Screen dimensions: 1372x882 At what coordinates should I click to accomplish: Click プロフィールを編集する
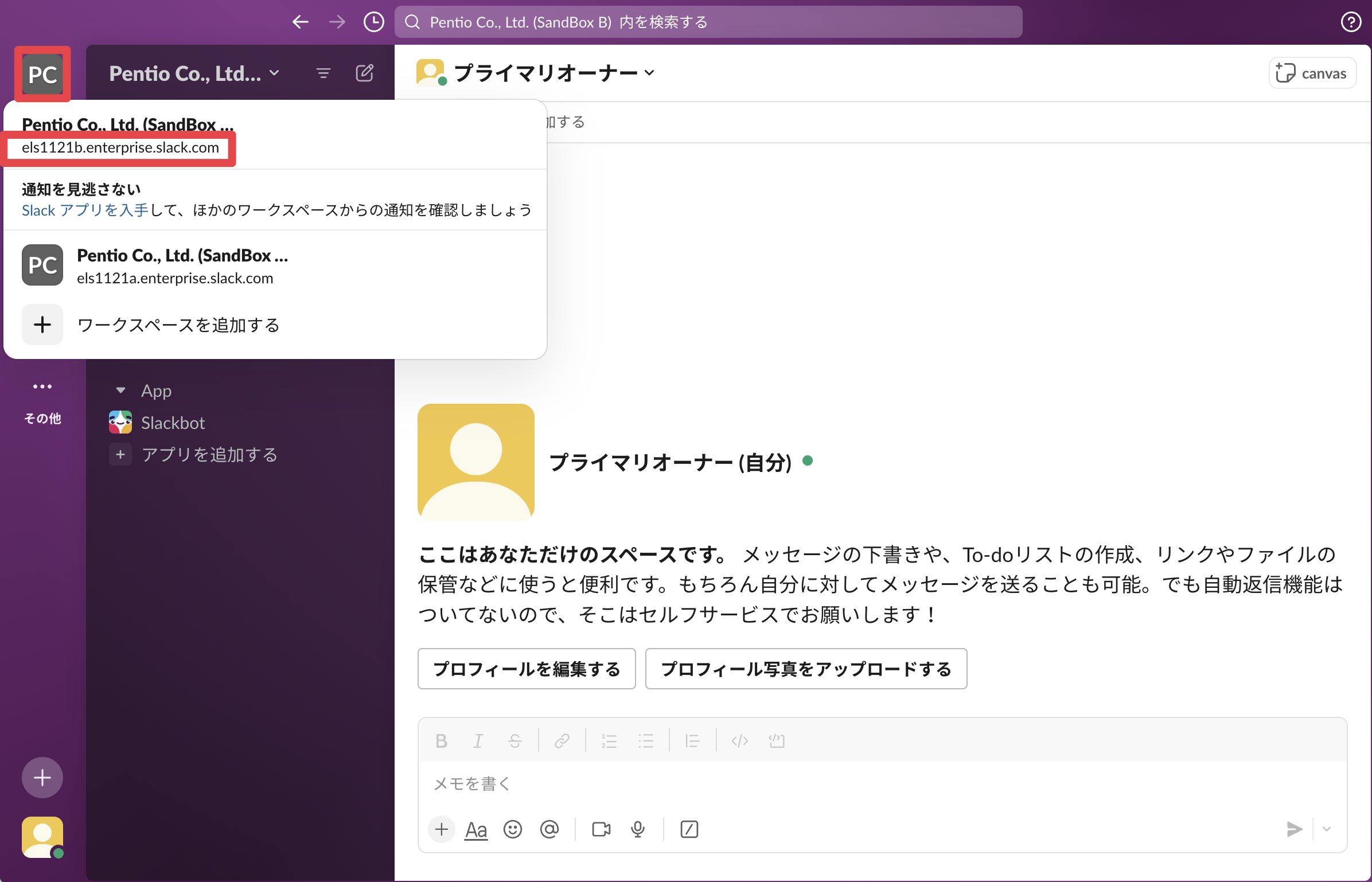[527, 669]
